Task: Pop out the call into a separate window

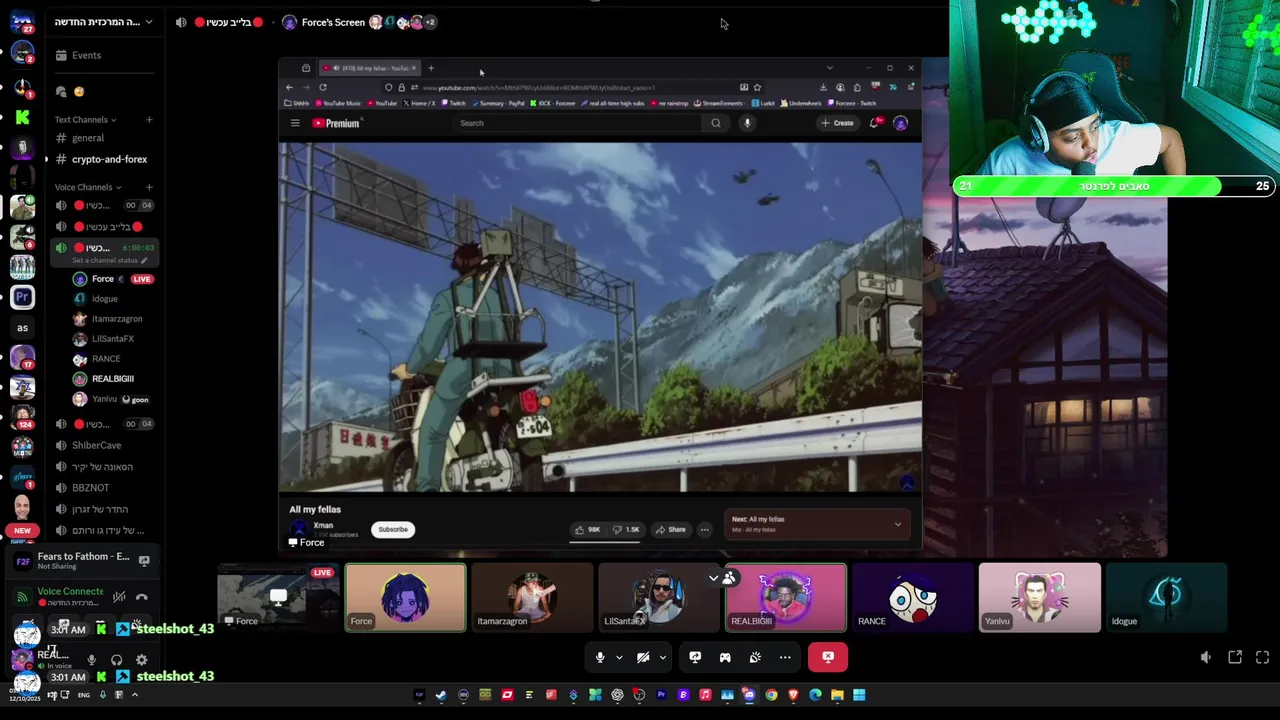Action: (x=1235, y=657)
